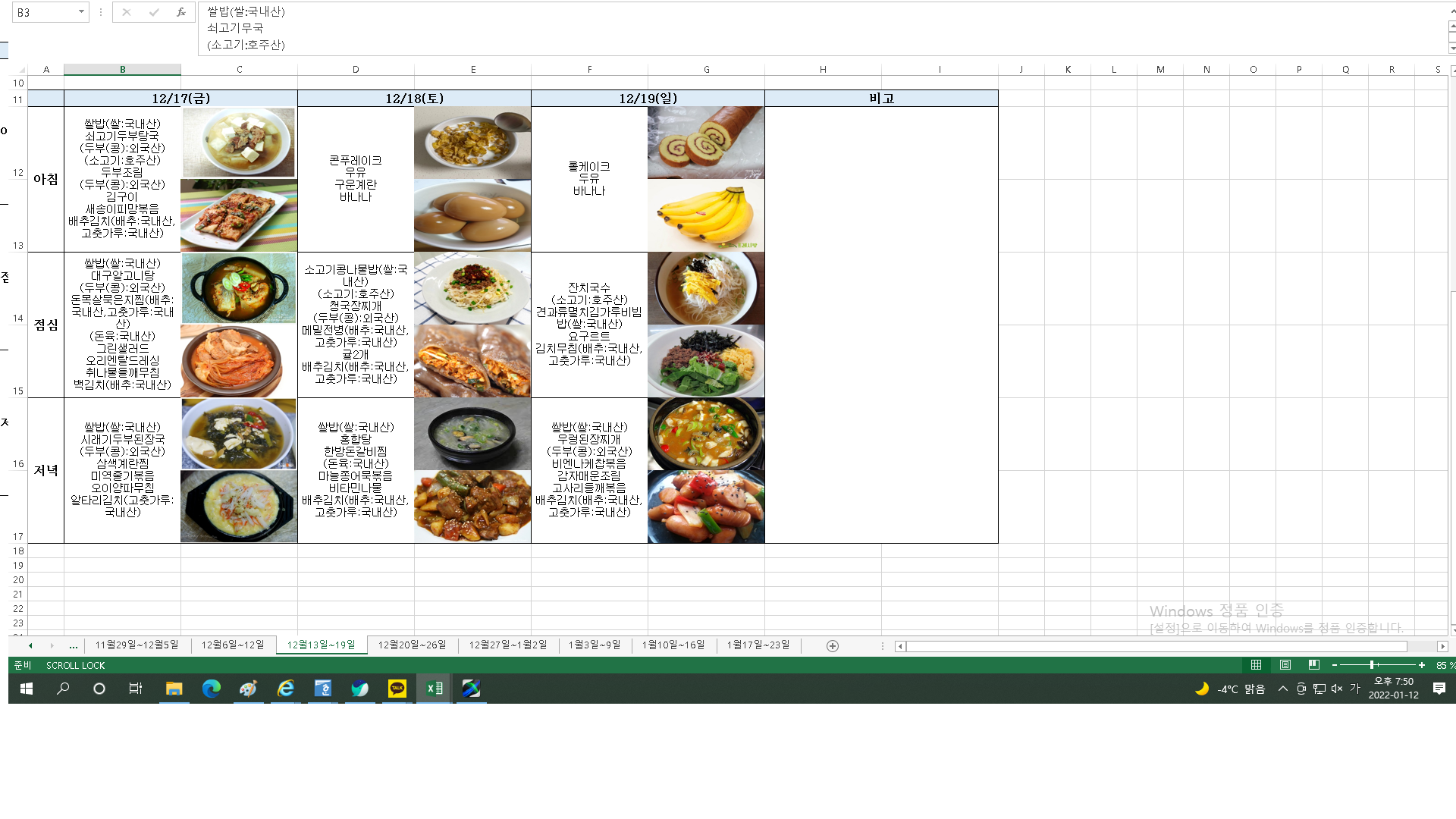Viewport: 1456px width, 819px height.
Task: Select the 아침 row label cell
Action: coord(45,179)
